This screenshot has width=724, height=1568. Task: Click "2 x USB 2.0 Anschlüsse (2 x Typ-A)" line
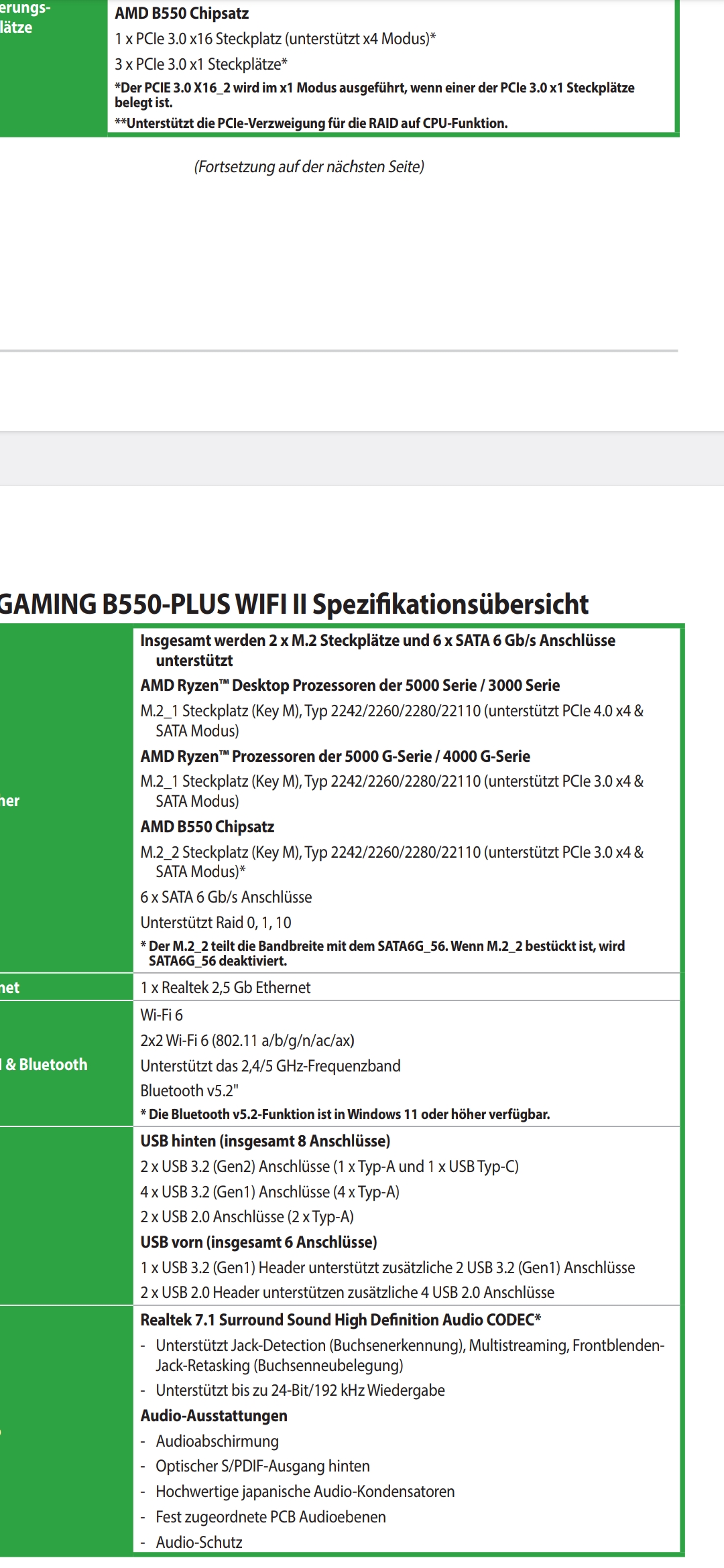coord(247,1217)
